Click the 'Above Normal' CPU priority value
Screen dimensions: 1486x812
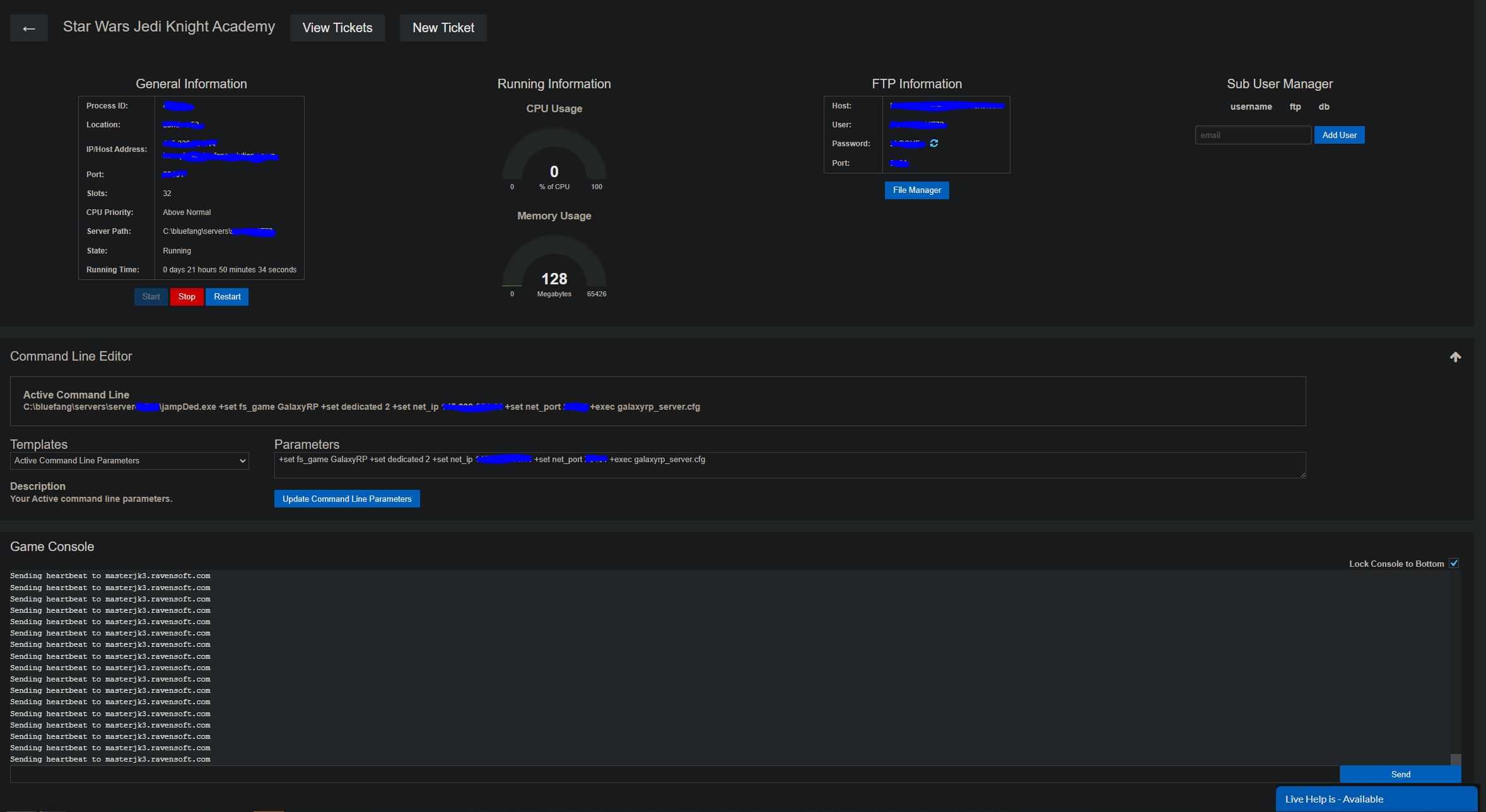pos(187,212)
